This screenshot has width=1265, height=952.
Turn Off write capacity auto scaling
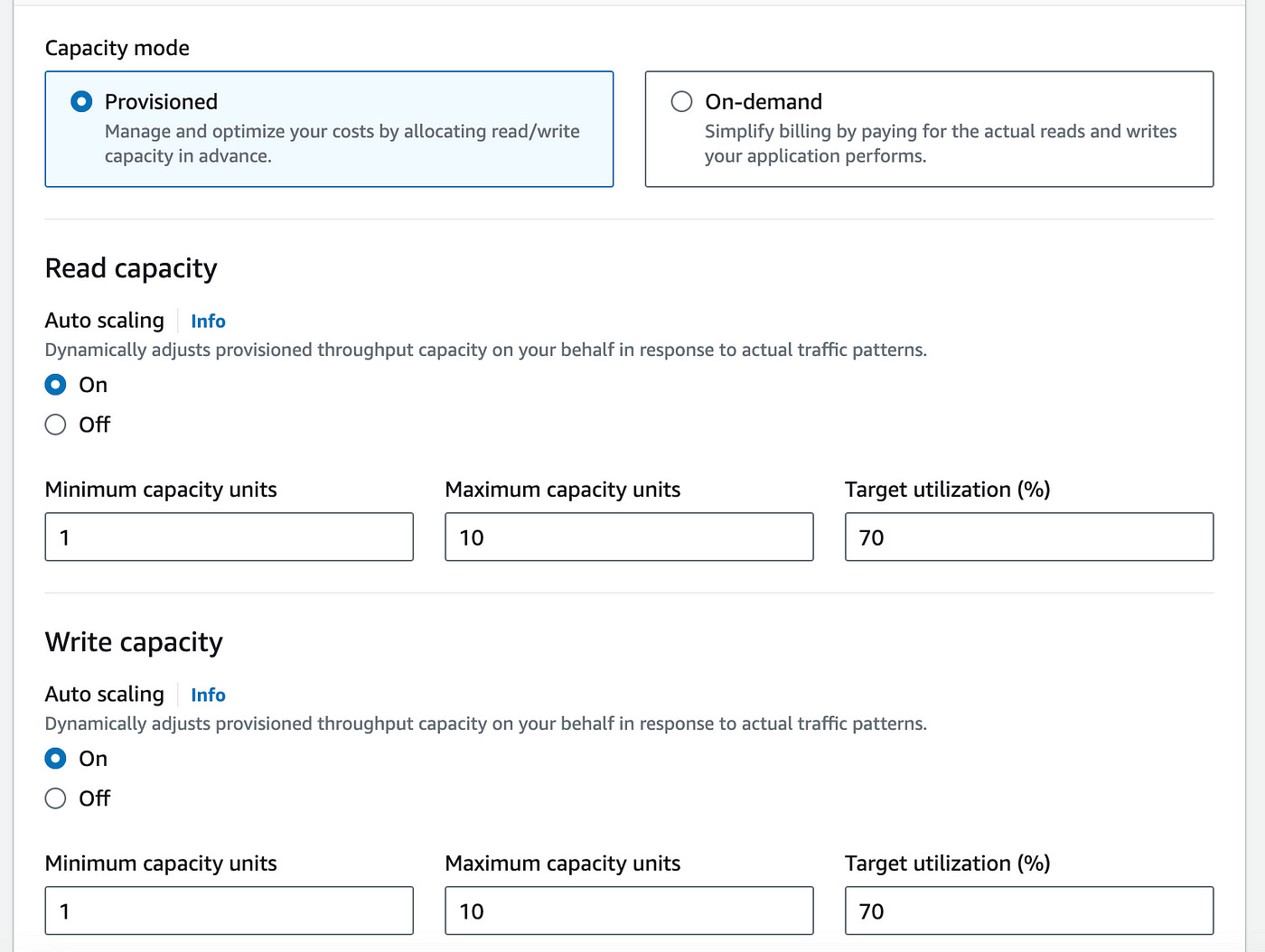click(56, 798)
